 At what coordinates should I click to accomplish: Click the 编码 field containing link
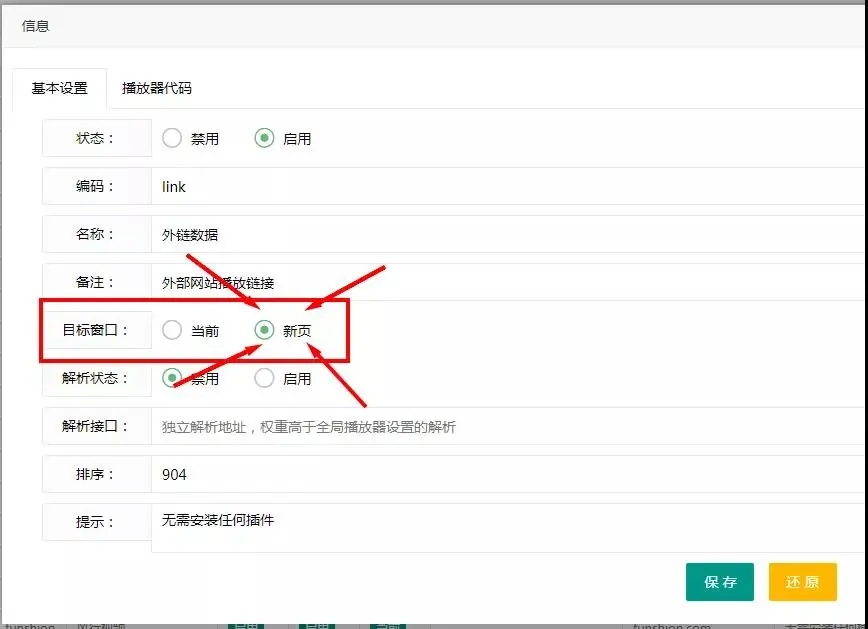pos(500,186)
